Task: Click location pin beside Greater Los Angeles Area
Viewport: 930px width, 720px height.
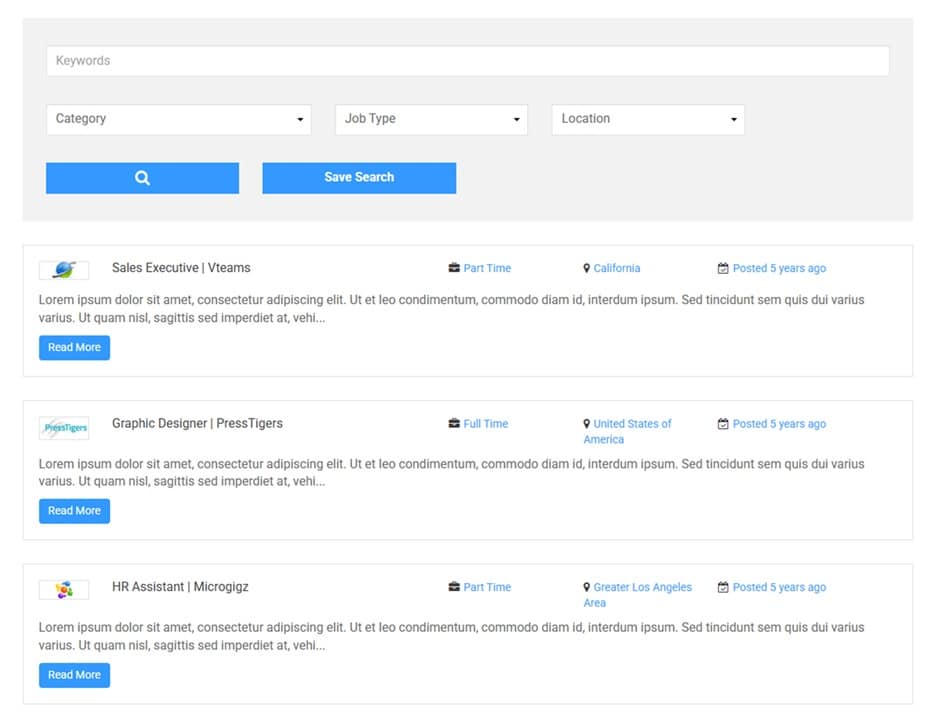Action: pyautogui.click(x=587, y=587)
